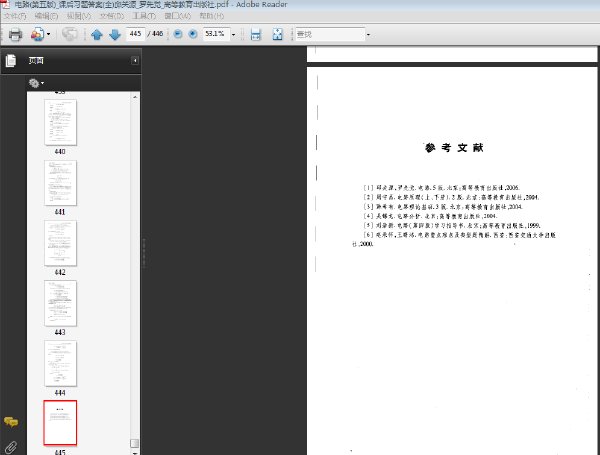Zoom in using the plus button

point(193,34)
